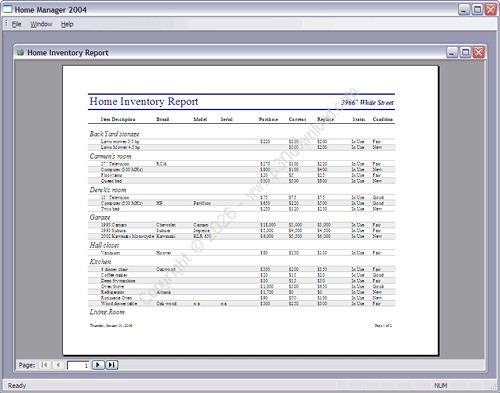Click the menu bar grip handle

[6, 24]
